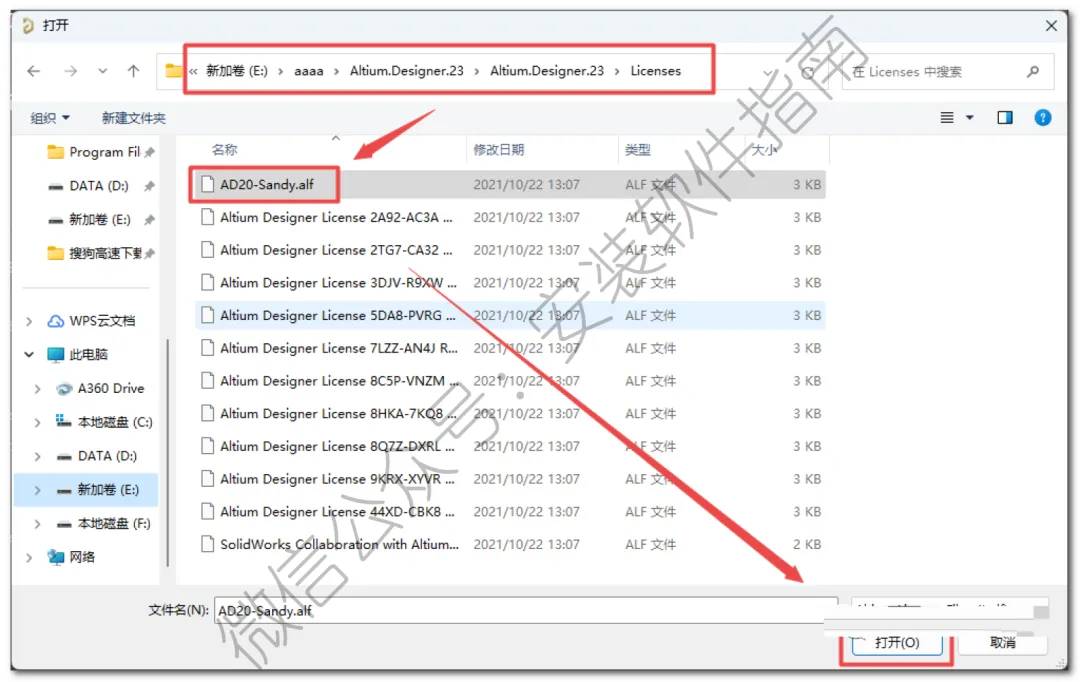Expand 本地磁盘 (C:) node
The width and height of the screenshot is (1080, 682).
tap(37, 422)
